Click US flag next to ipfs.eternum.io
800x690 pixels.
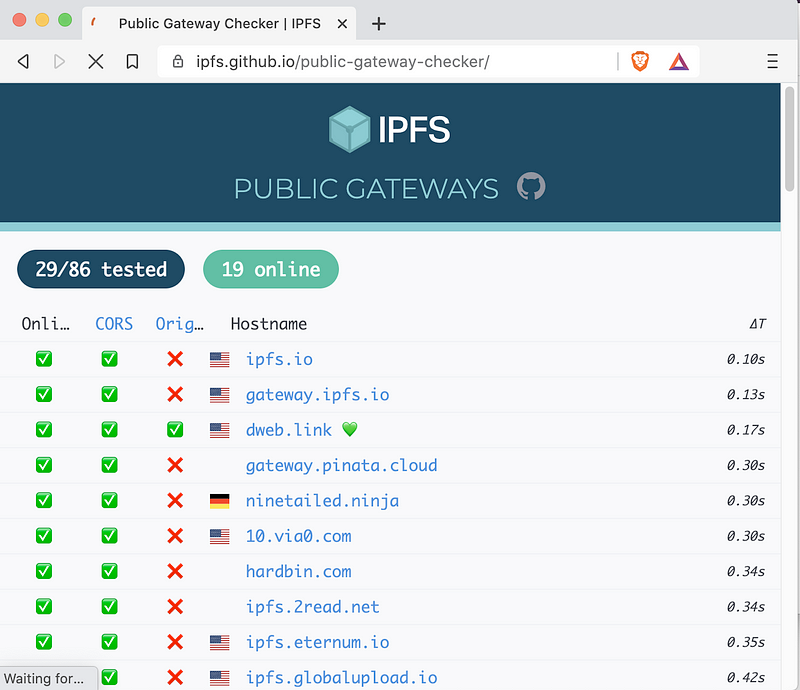219,643
